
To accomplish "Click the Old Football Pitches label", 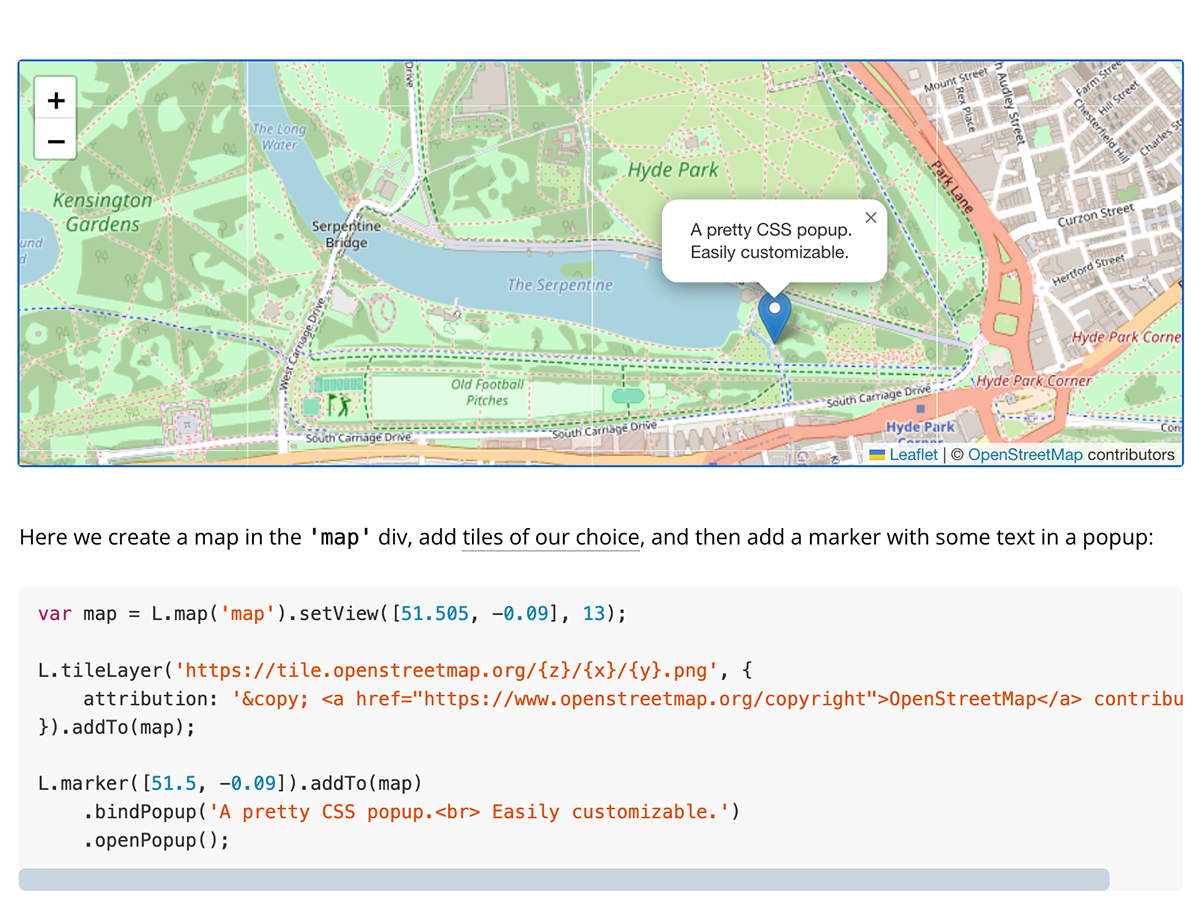I will [487, 392].
